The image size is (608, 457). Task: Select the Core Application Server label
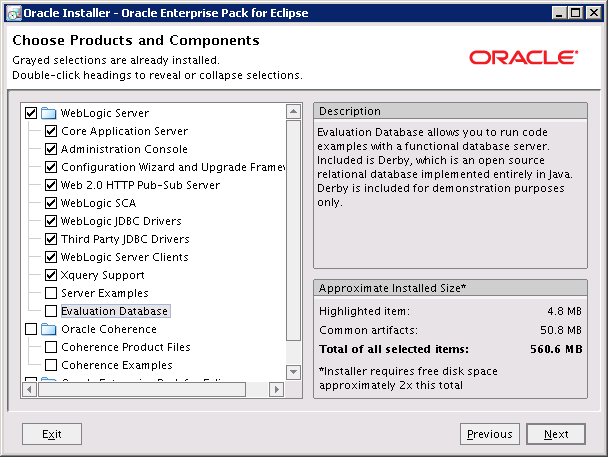coord(124,131)
